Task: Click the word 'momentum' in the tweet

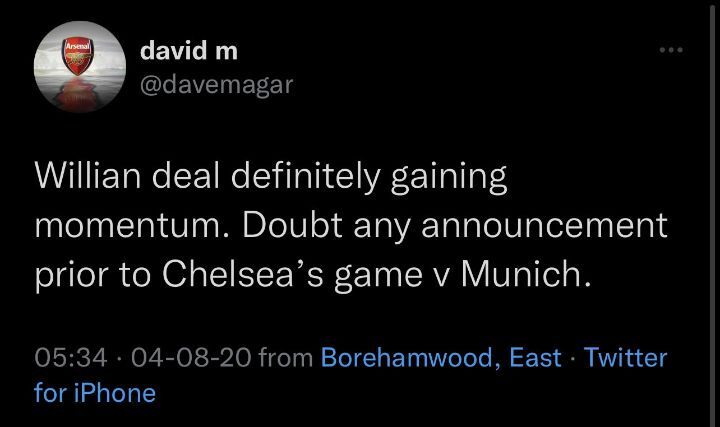Action: click(x=131, y=226)
